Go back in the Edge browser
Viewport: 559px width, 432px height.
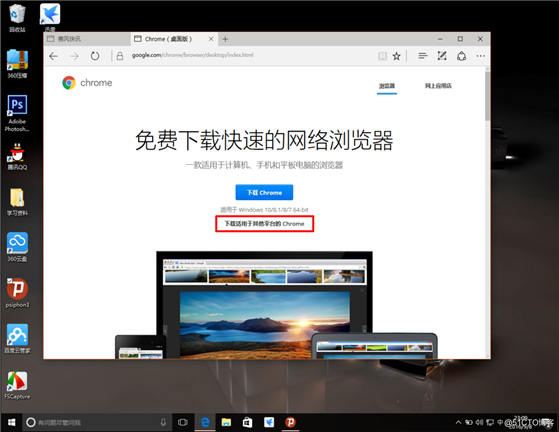[53, 56]
